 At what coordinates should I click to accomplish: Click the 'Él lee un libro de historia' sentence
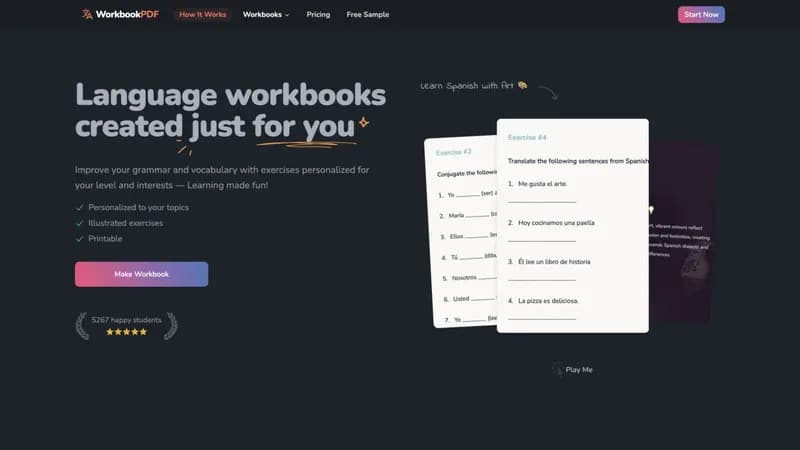[554, 262]
